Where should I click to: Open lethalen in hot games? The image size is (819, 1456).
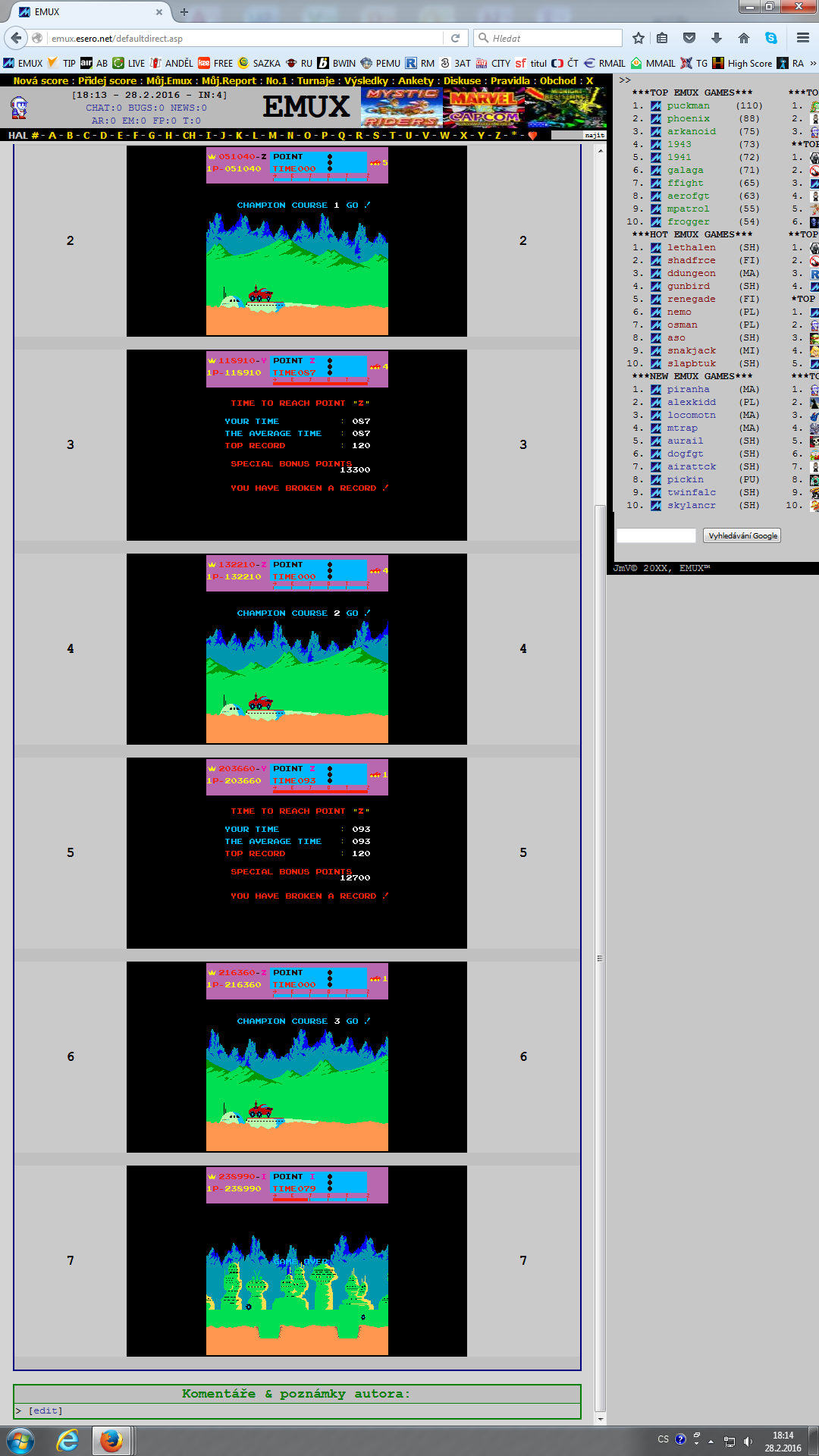pyautogui.click(x=691, y=247)
